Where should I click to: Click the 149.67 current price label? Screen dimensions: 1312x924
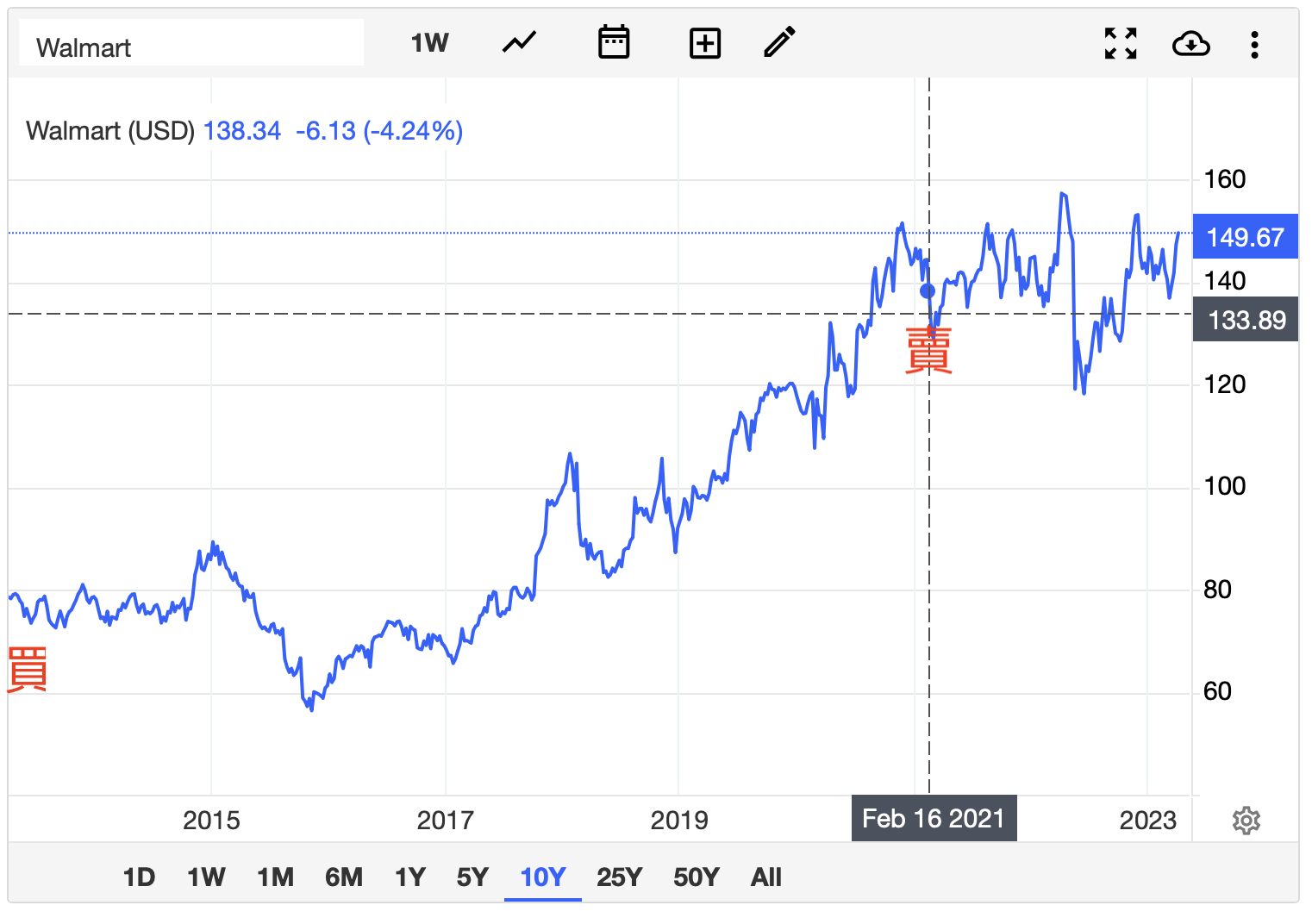tap(1245, 237)
